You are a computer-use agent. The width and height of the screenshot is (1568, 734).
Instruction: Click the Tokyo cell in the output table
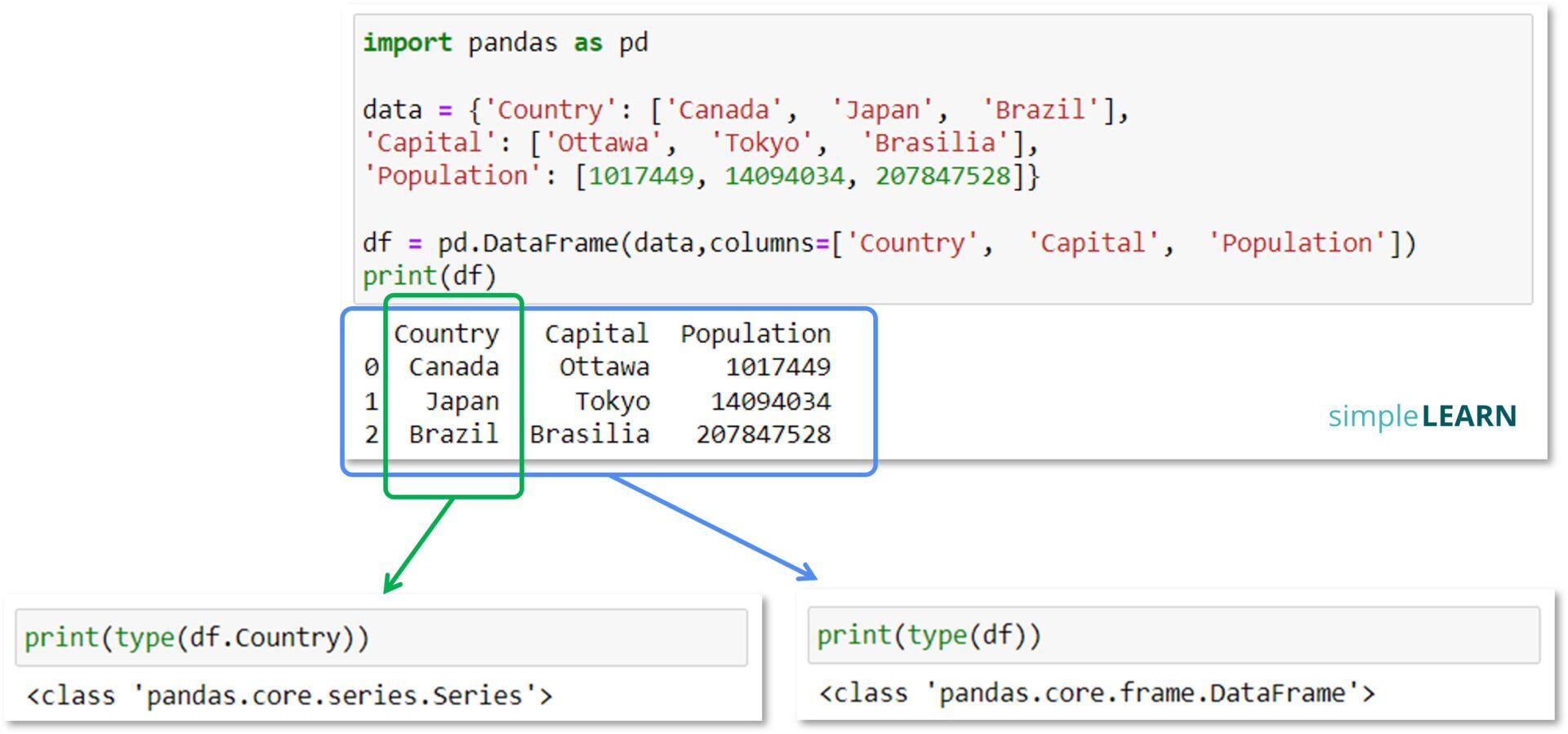click(x=612, y=401)
